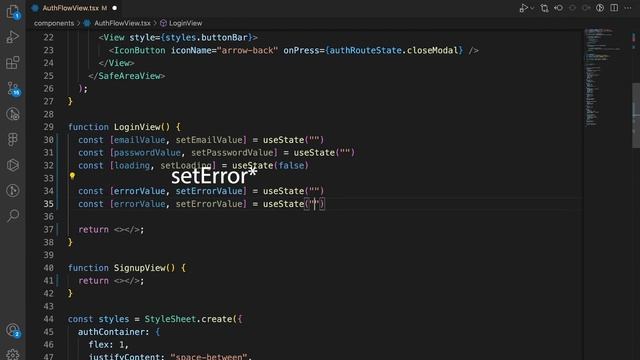
Task: Click StyleSheet in the styles declaration
Action: point(170,319)
